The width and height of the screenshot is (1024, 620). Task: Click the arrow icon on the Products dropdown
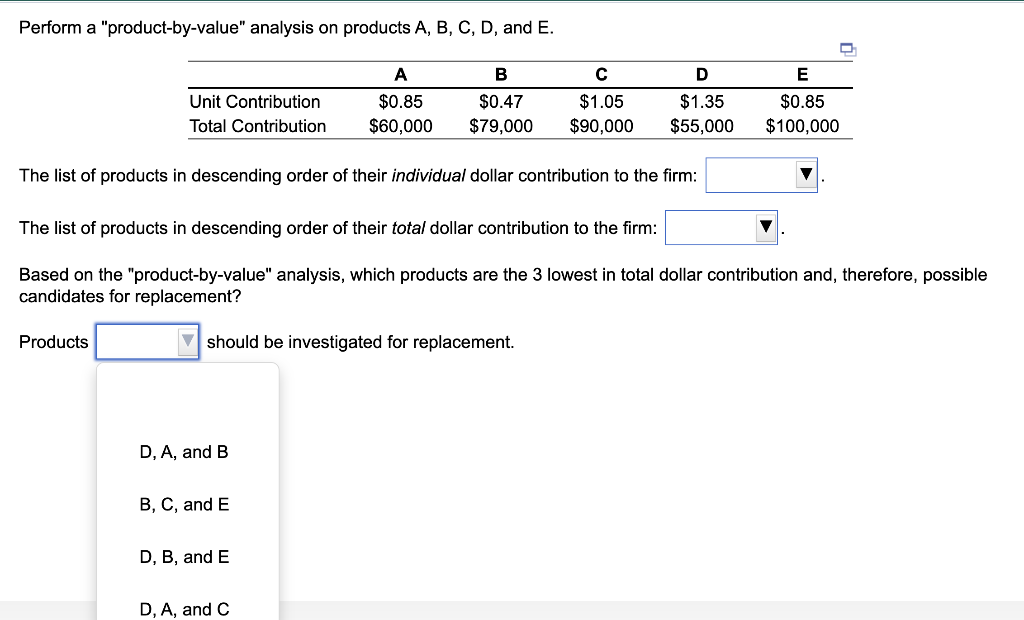point(186,341)
